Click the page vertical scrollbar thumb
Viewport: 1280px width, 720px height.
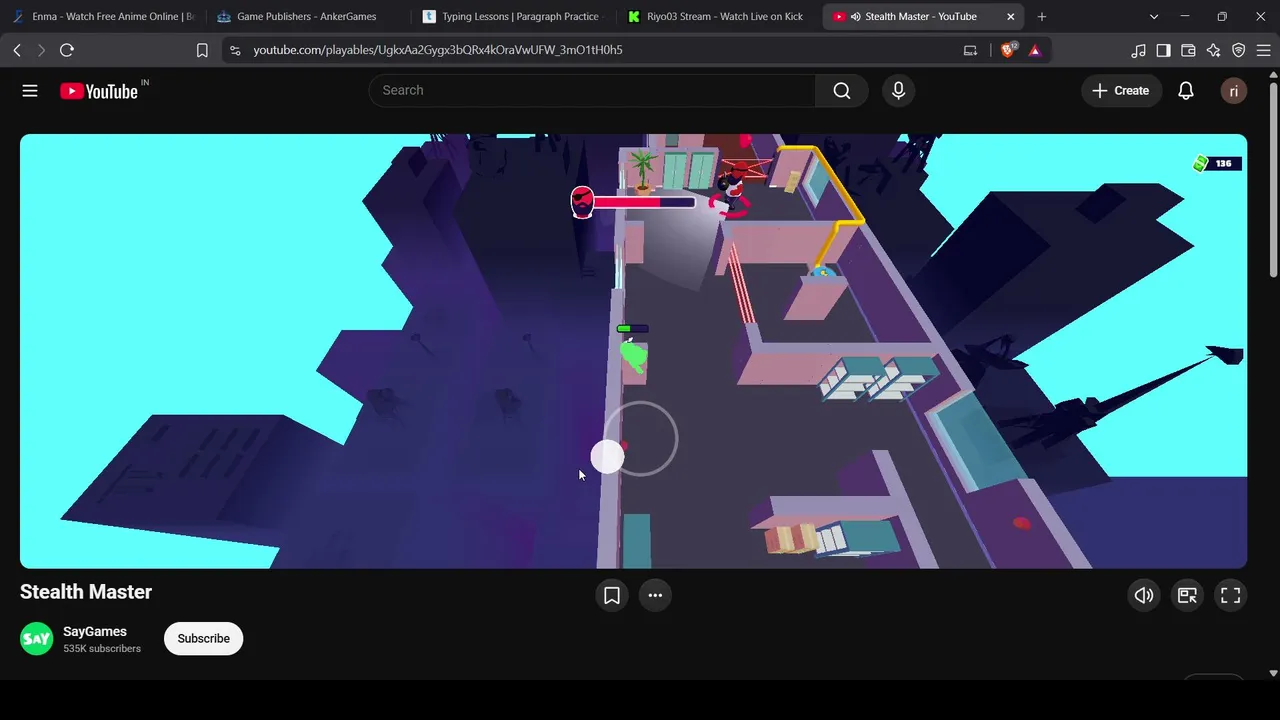click(1273, 178)
